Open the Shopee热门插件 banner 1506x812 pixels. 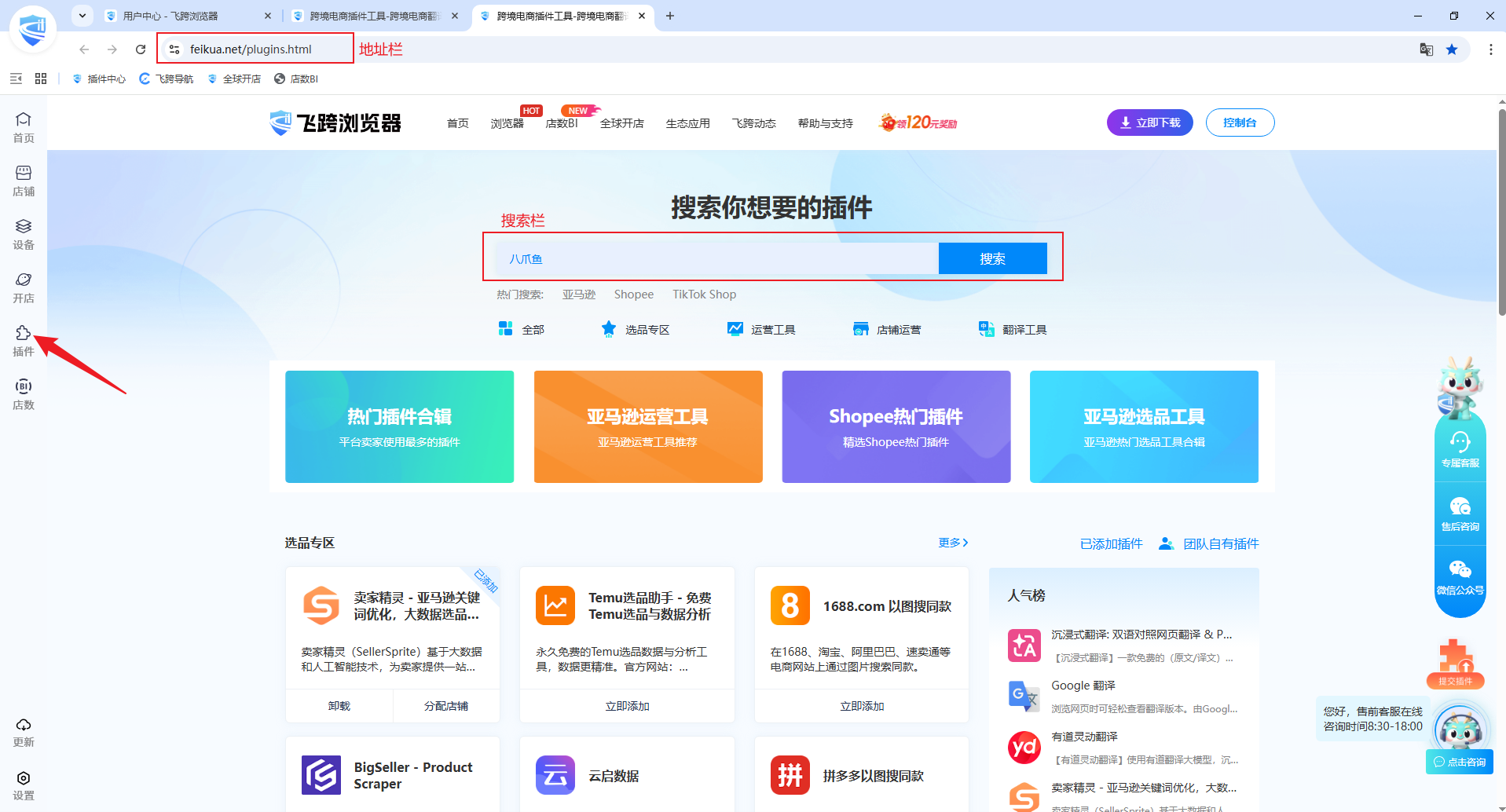(x=896, y=426)
